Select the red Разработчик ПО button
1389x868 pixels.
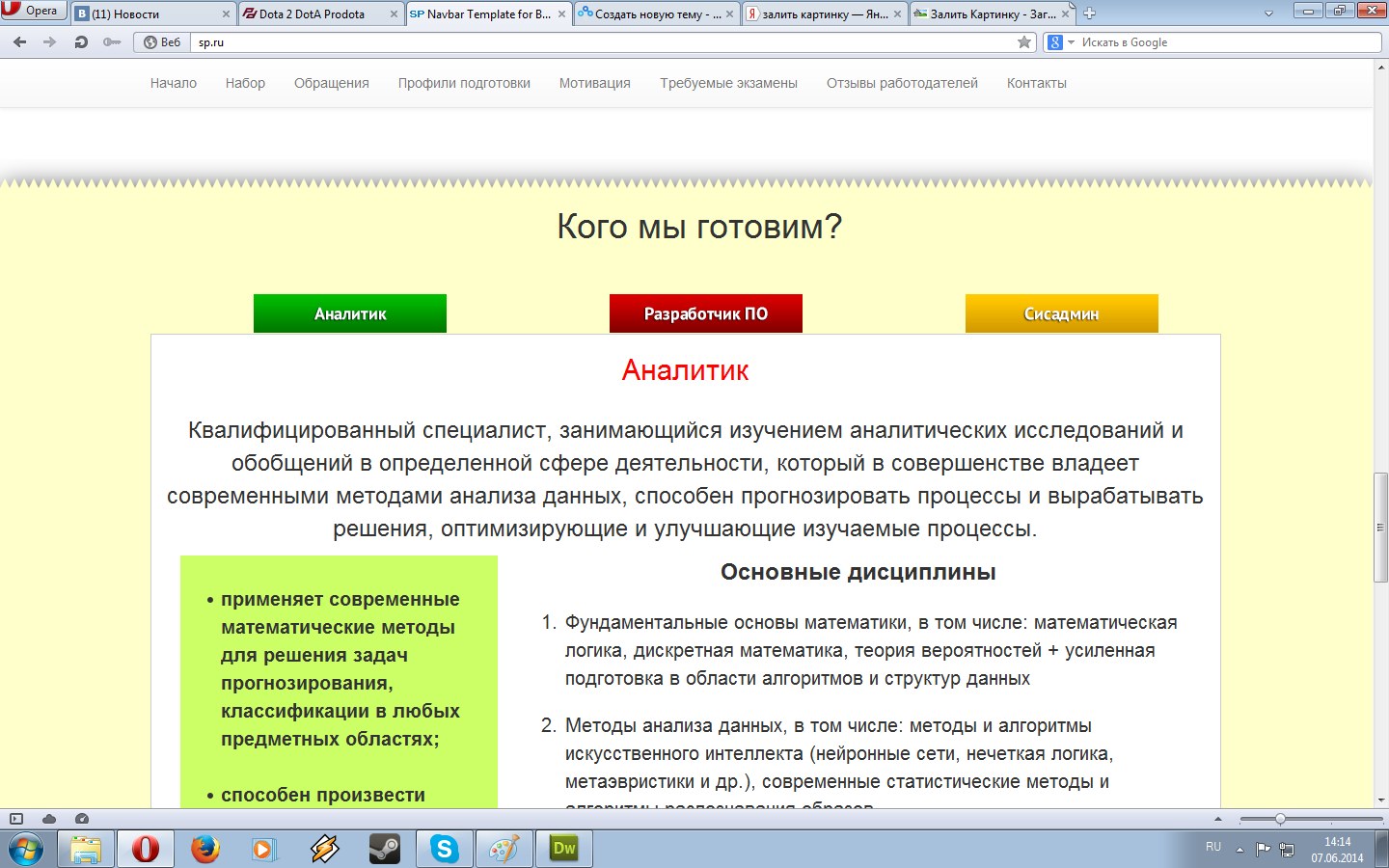coord(706,313)
